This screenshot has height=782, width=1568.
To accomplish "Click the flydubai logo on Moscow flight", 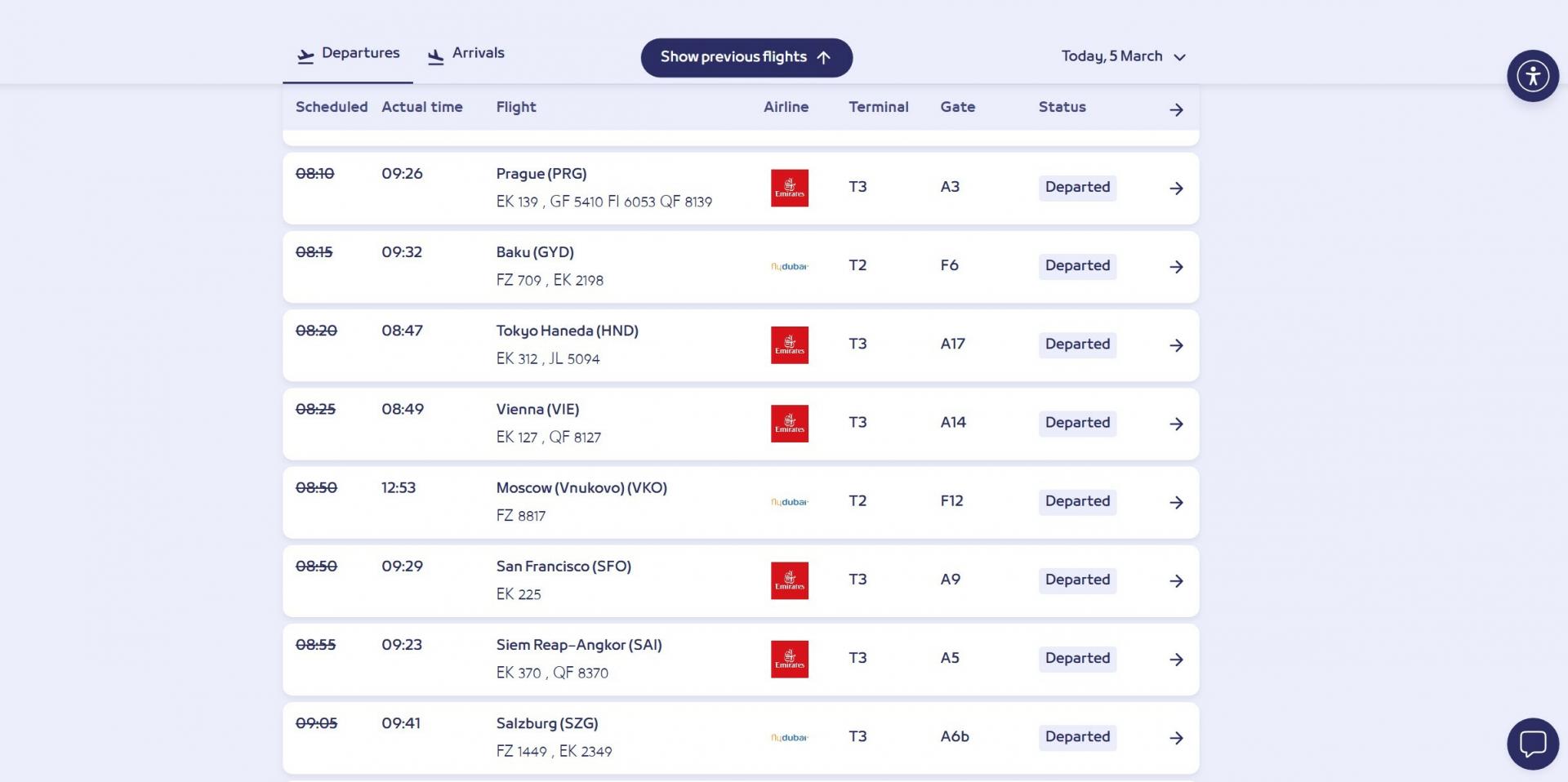I will coord(789,502).
